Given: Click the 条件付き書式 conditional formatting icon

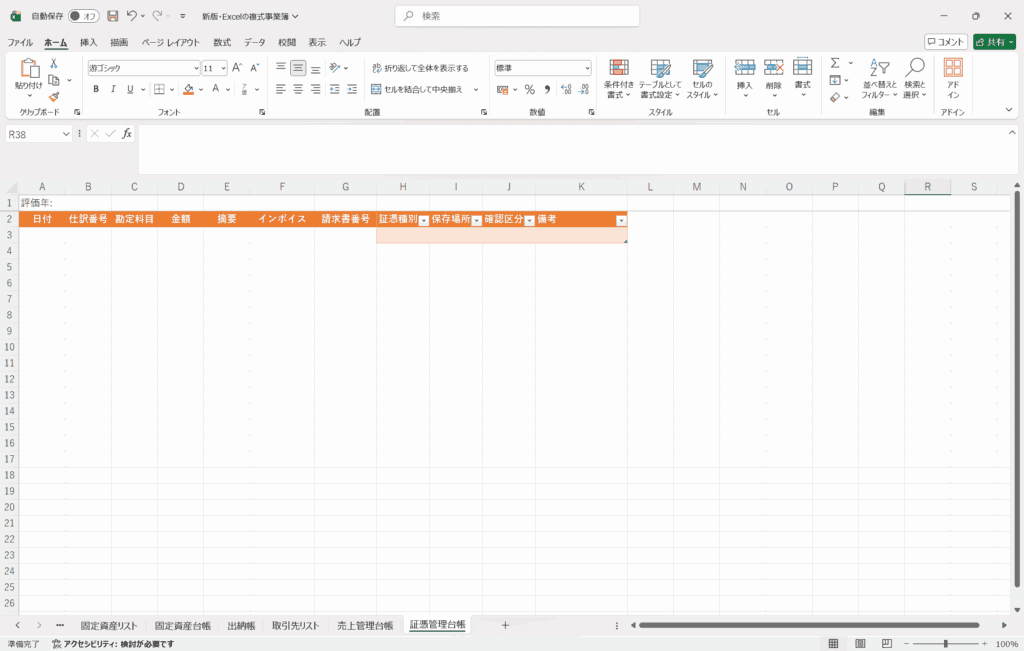Looking at the screenshot, I should (619, 78).
